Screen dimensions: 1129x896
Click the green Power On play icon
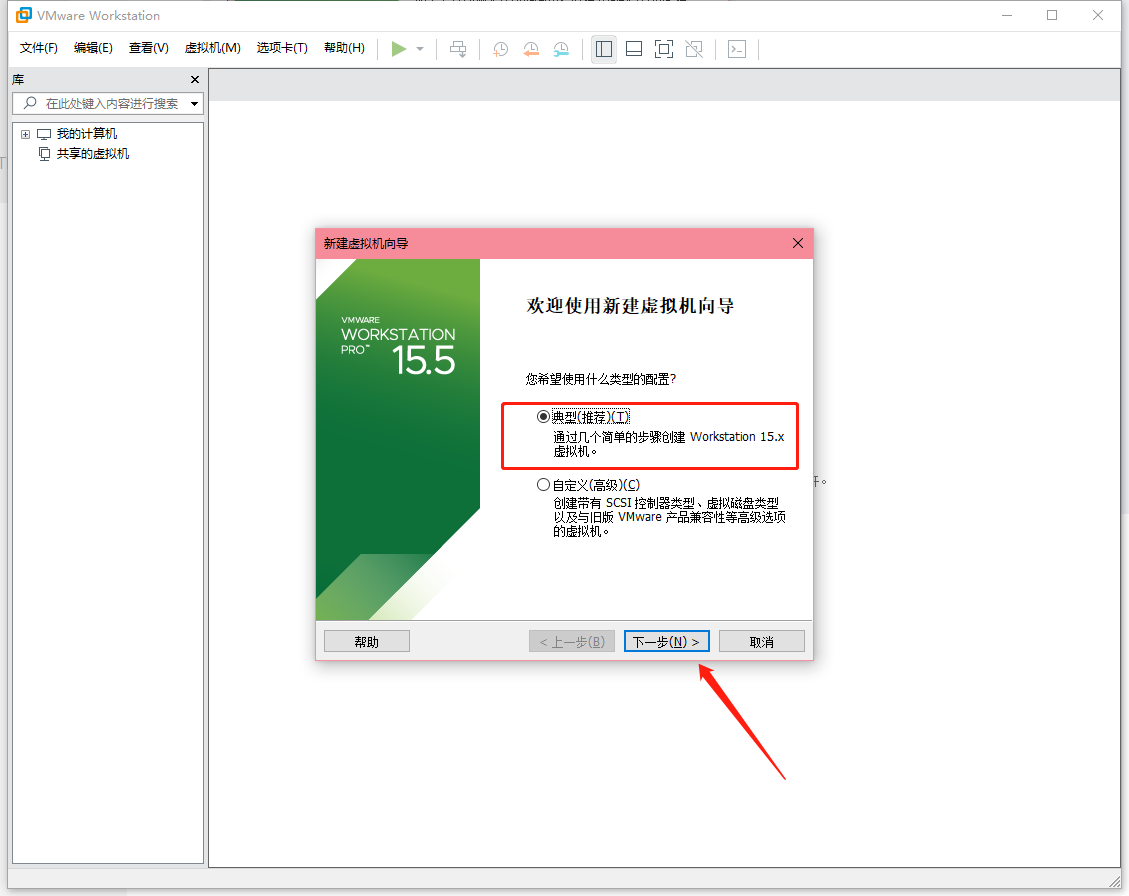(398, 49)
